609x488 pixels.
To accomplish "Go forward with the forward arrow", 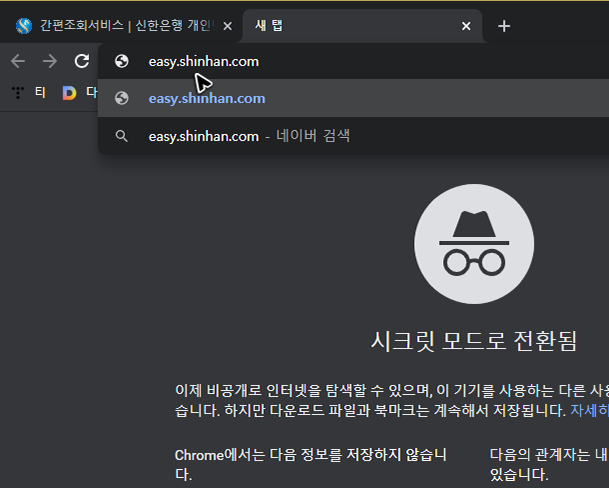I will 50,61.
